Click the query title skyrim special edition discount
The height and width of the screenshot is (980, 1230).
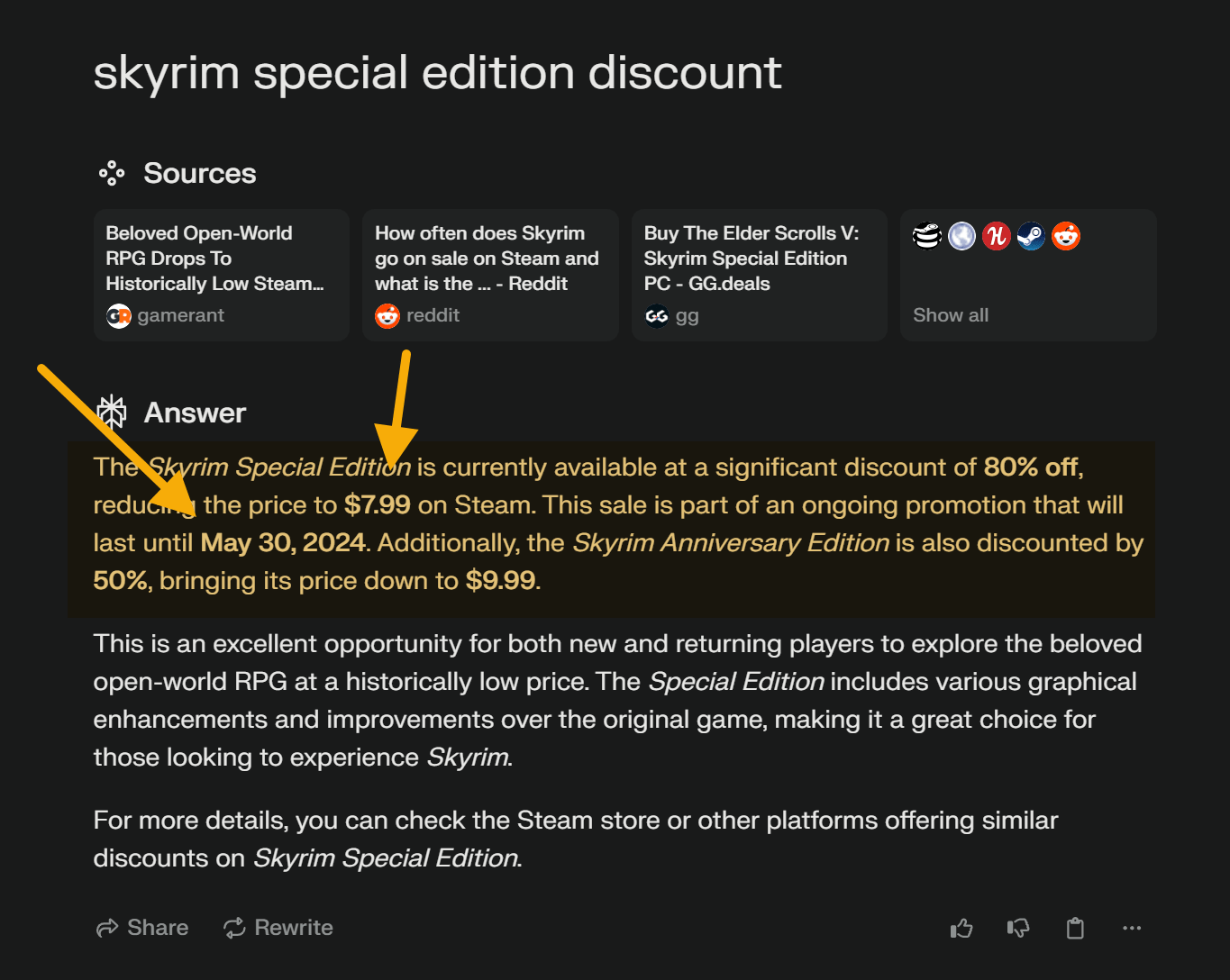pos(437,72)
